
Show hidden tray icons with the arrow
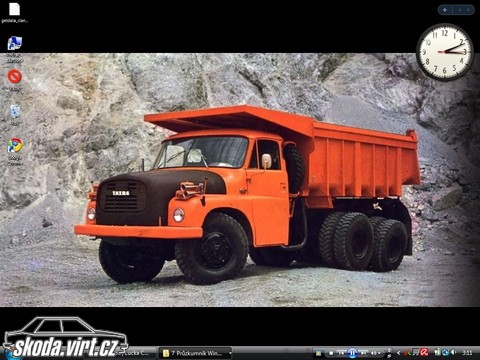tap(399, 353)
